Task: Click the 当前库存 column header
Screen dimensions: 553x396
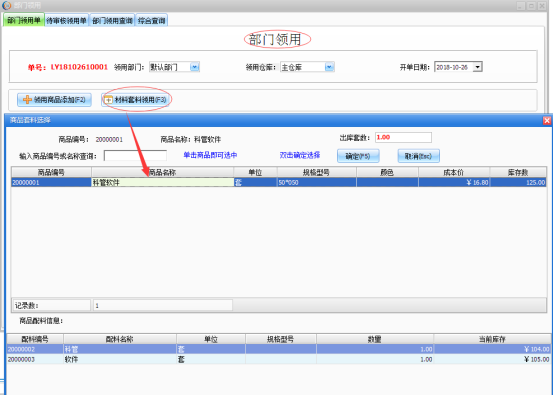Action: tap(492, 339)
